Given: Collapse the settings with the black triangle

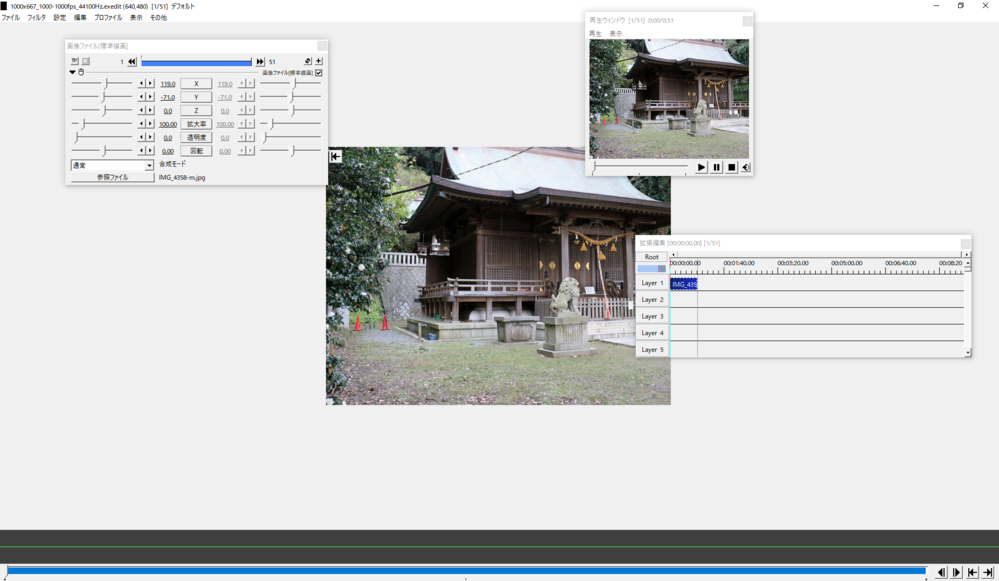Looking at the screenshot, I should click(x=72, y=73).
